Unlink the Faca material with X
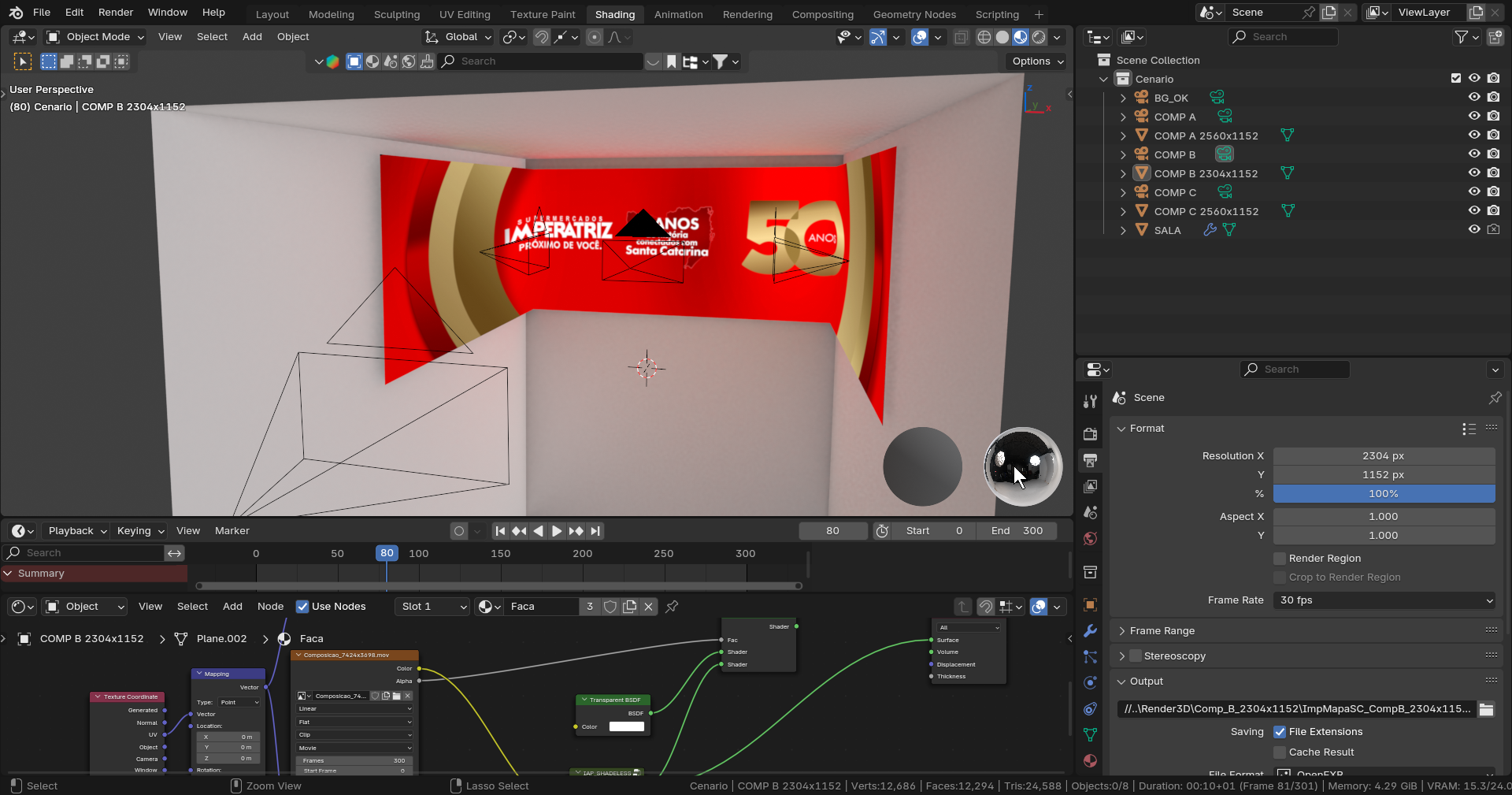Image resolution: width=1512 pixels, height=795 pixels. click(x=648, y=607)
